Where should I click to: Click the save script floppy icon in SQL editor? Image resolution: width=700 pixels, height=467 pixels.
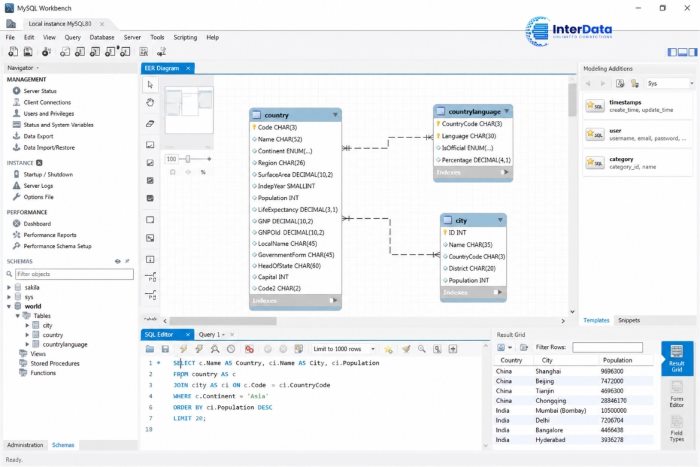pyautogui.click(x=165, y=349)
